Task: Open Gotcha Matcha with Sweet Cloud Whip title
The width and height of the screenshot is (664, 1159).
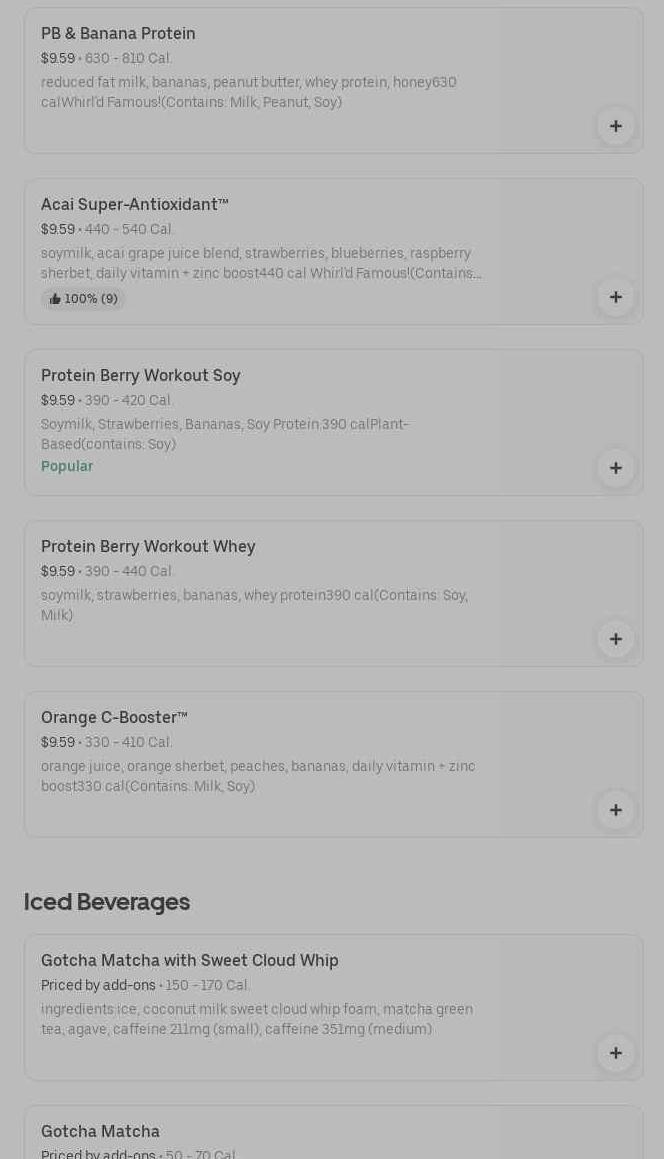Action: (189, 961)
